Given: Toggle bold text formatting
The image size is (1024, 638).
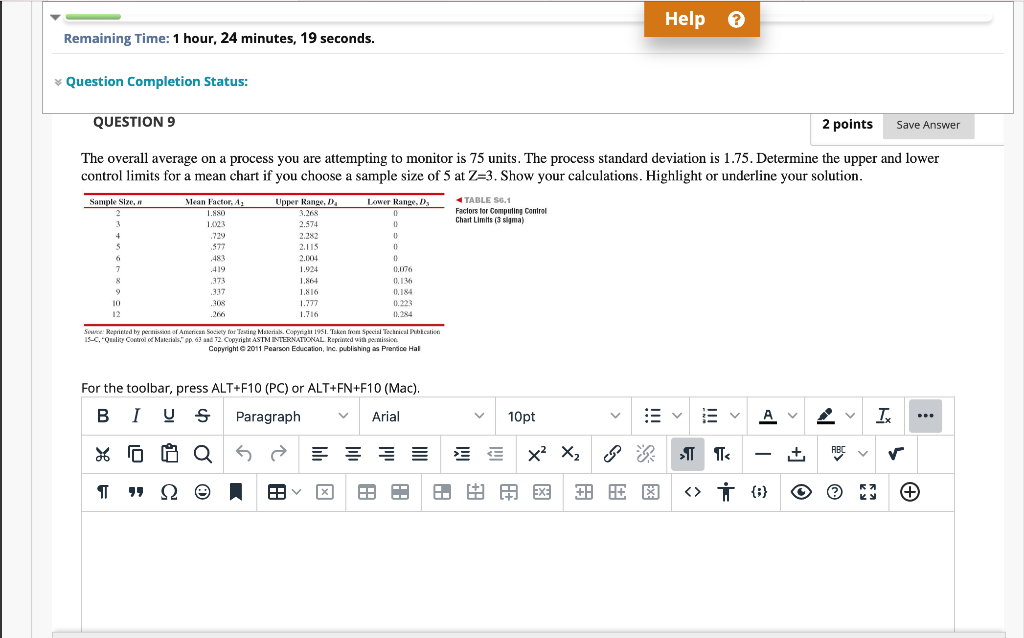Looking at the screenshot, I should pos(103,415).
